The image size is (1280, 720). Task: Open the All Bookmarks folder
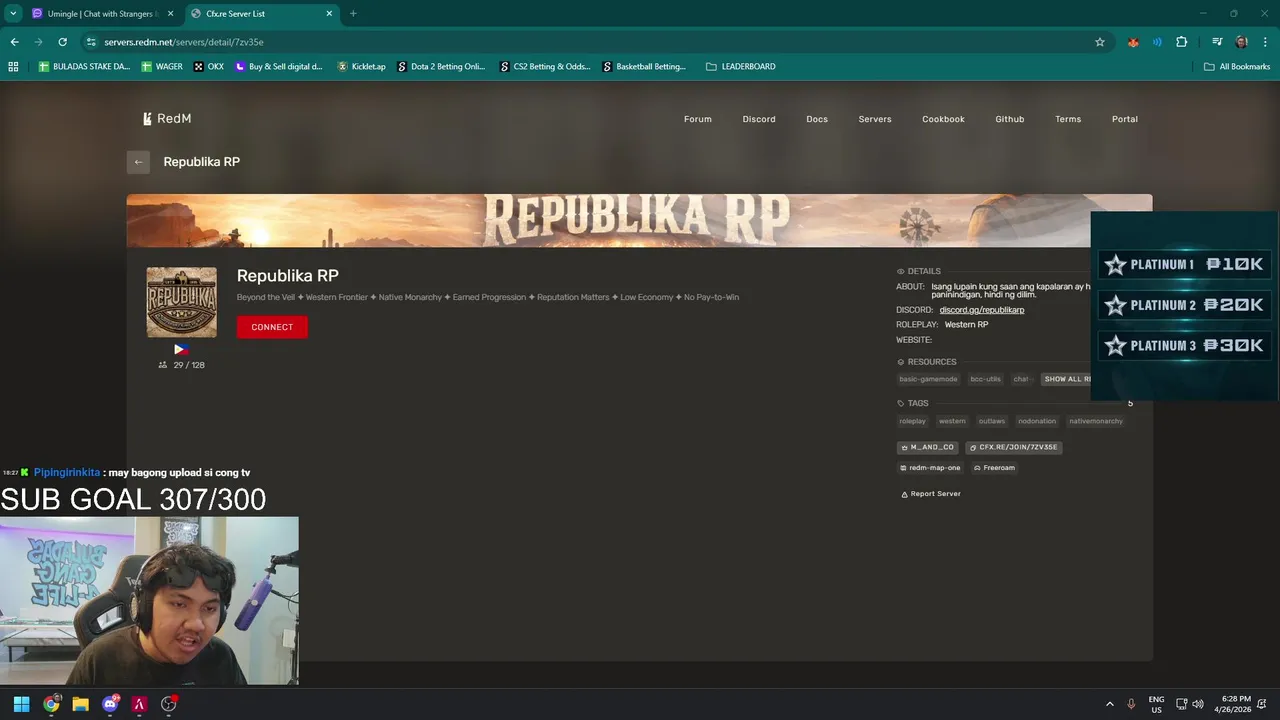[1237, 67]
